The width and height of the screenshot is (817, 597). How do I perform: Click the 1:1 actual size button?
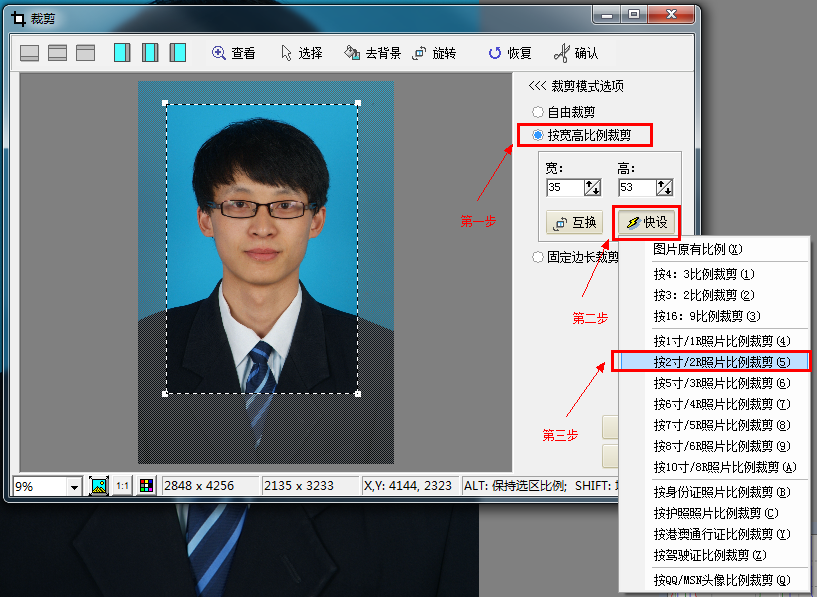coord(122,486)
